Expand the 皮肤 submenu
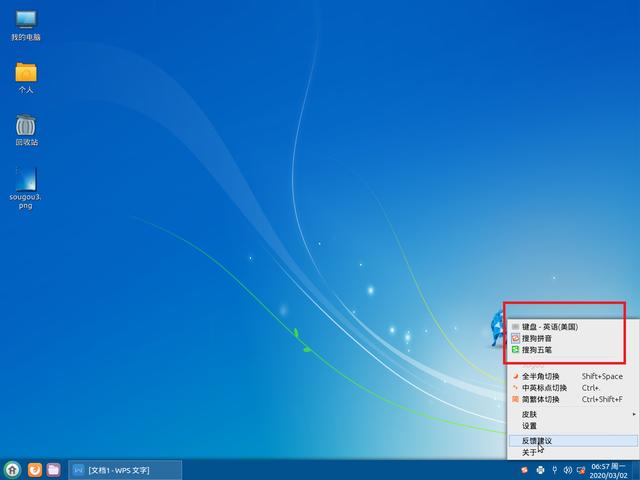The image size is (640, 480). pyautogui.click(x=573, y=414)
